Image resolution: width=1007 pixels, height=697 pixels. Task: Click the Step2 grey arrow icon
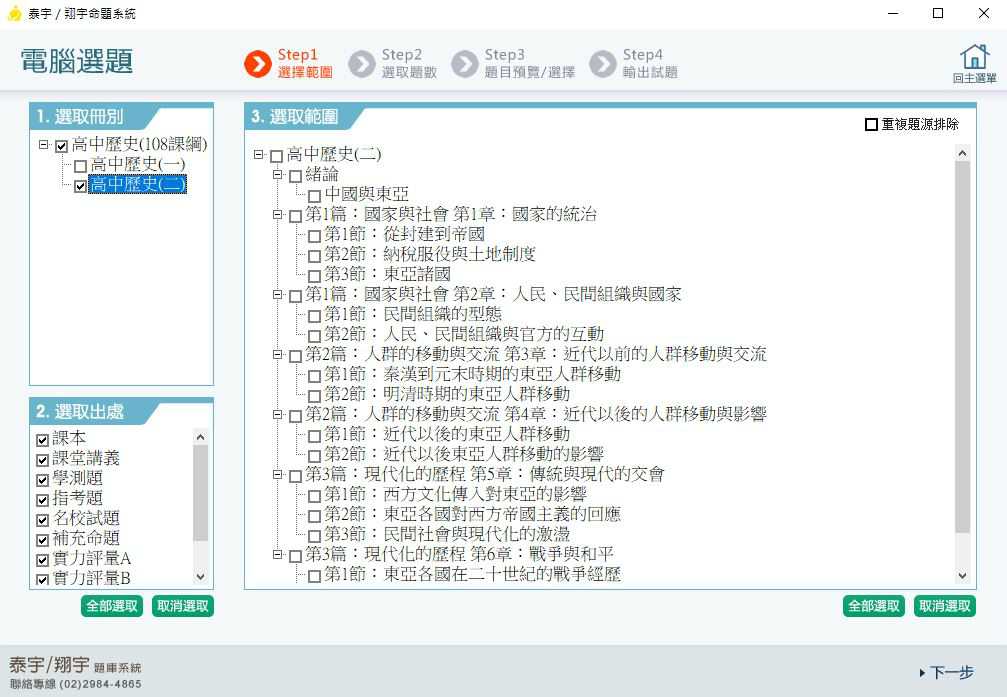point(362,64)
